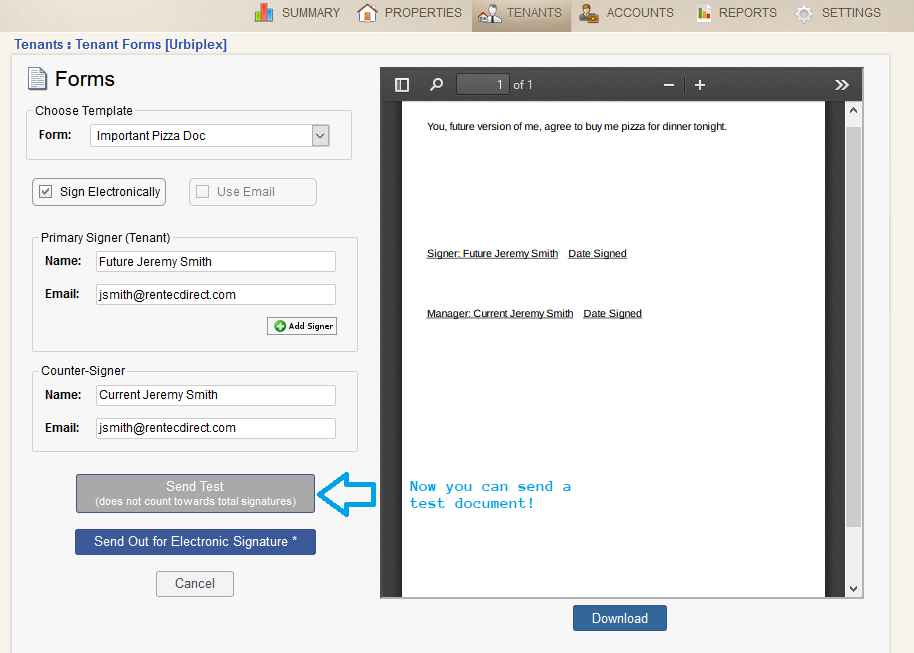Screen dimensions: 914x653
Task: Go to the Accounts tab
Action: 627,14
